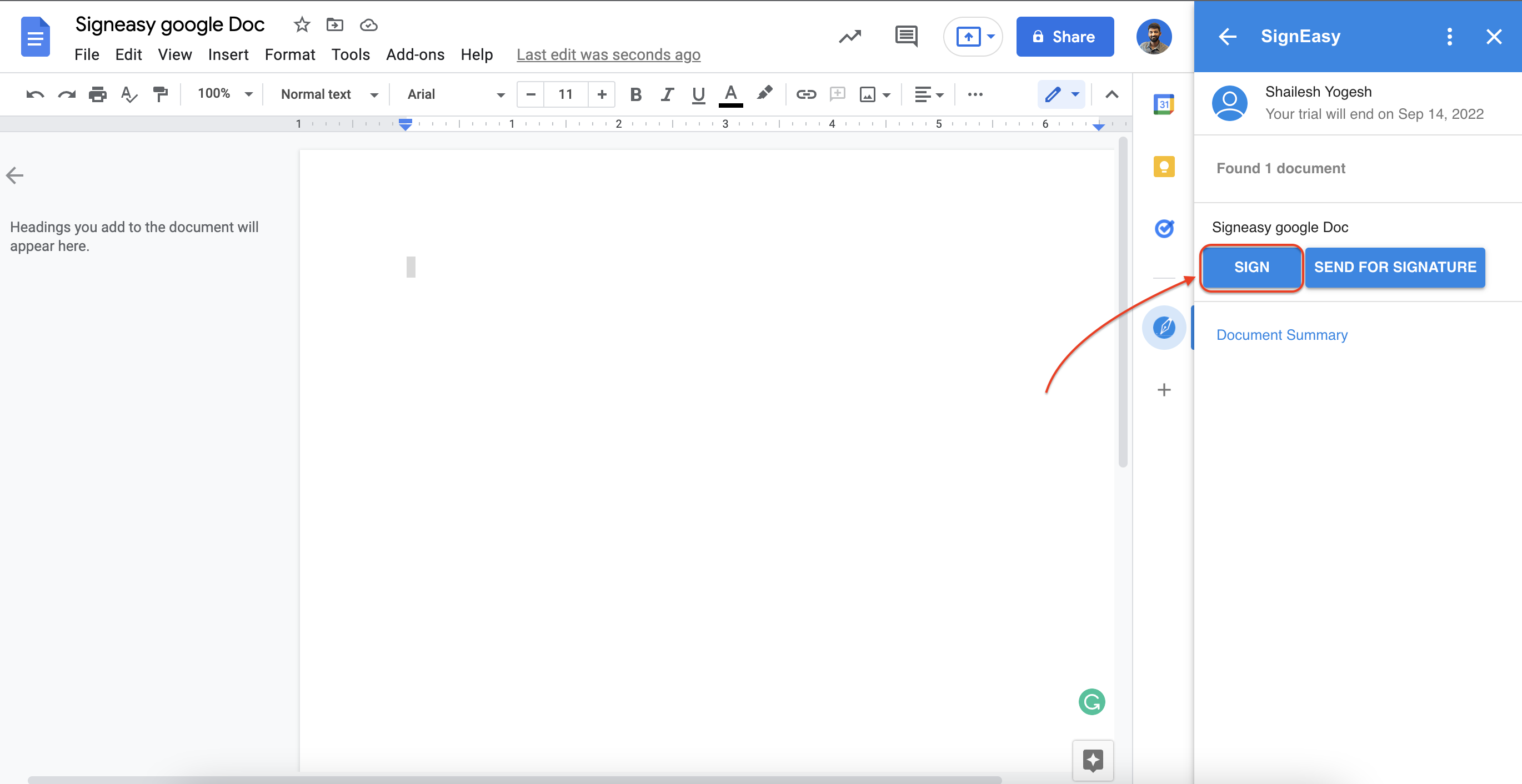
Task: Open the Help menu
Action: [x=477, y=55]
